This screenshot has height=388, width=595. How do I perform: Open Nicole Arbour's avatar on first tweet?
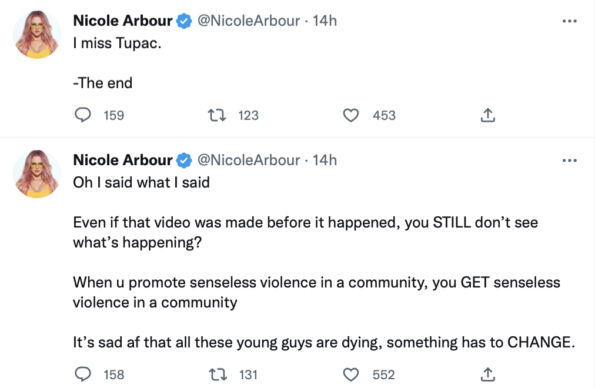click(x=37, y=35)
